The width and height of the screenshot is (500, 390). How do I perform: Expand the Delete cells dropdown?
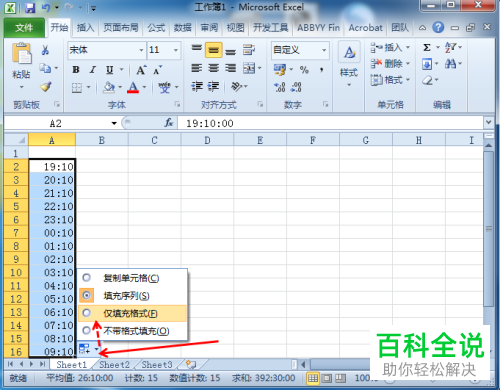(408, 64)
